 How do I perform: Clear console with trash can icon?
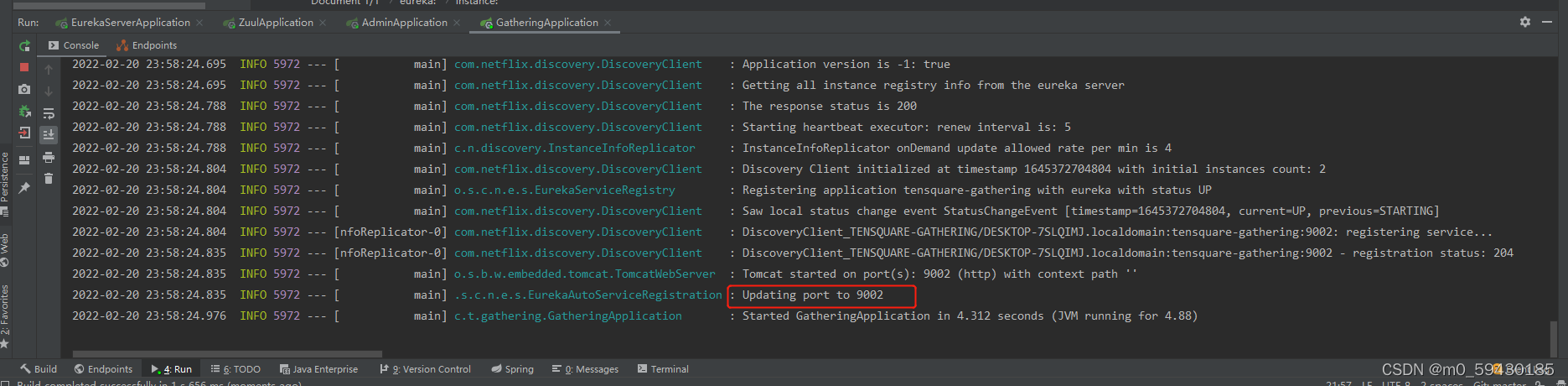49,179
